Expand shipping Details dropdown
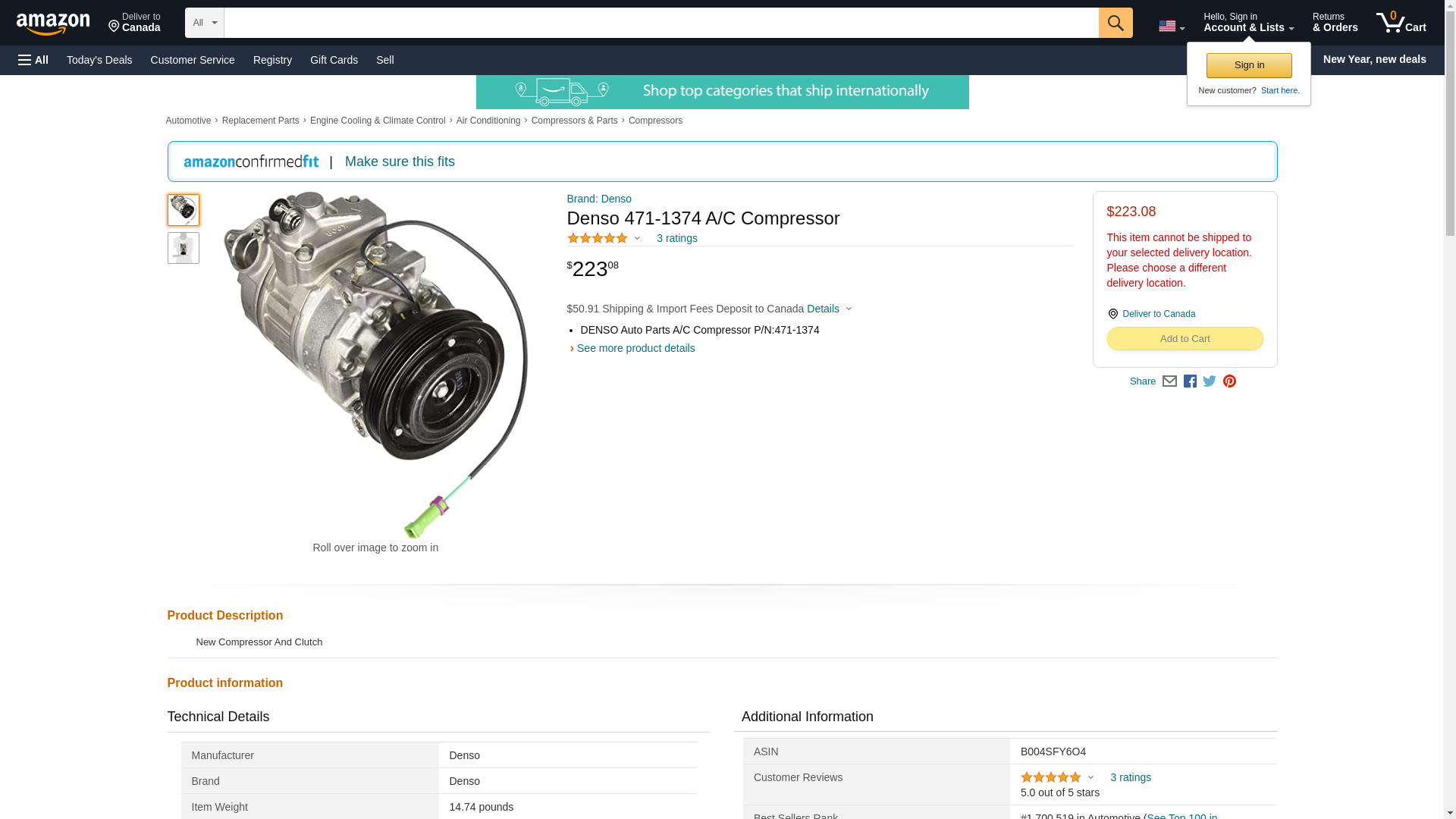The height and width of the screenshot is (819, 1456). click(829, 309)
